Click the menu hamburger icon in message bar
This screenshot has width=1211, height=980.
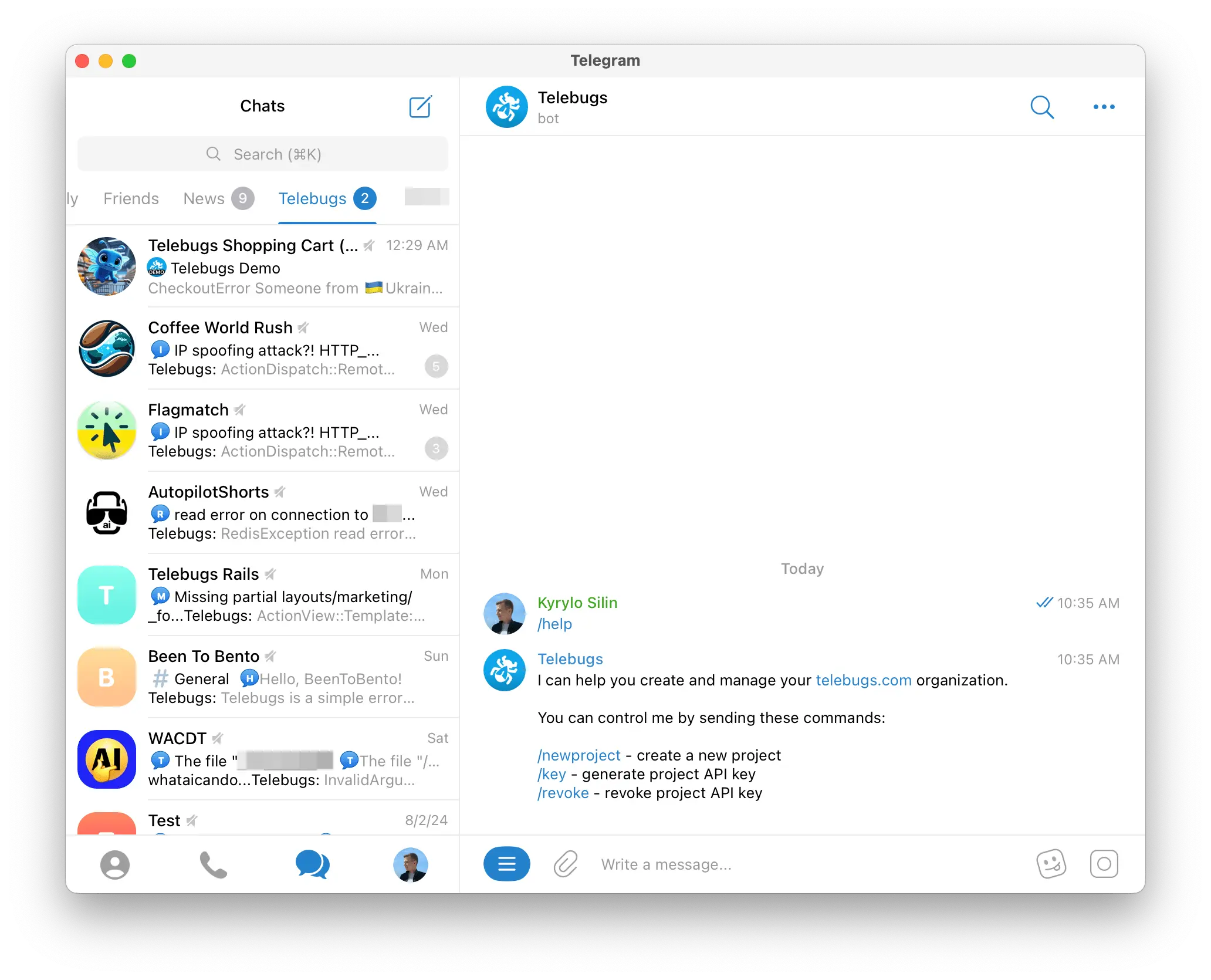(x=507, y=864)
